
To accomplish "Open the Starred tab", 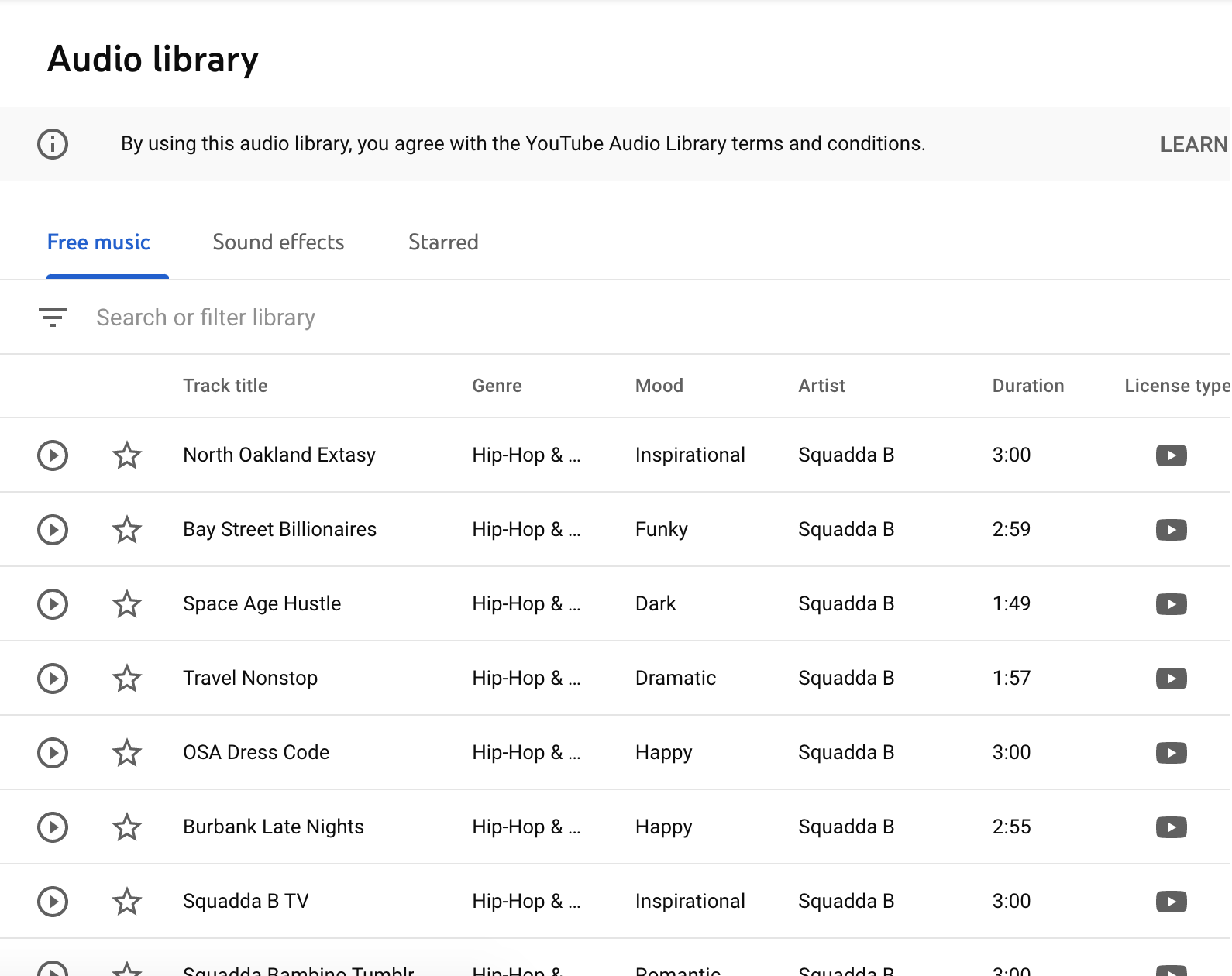I will pos(443,242).
